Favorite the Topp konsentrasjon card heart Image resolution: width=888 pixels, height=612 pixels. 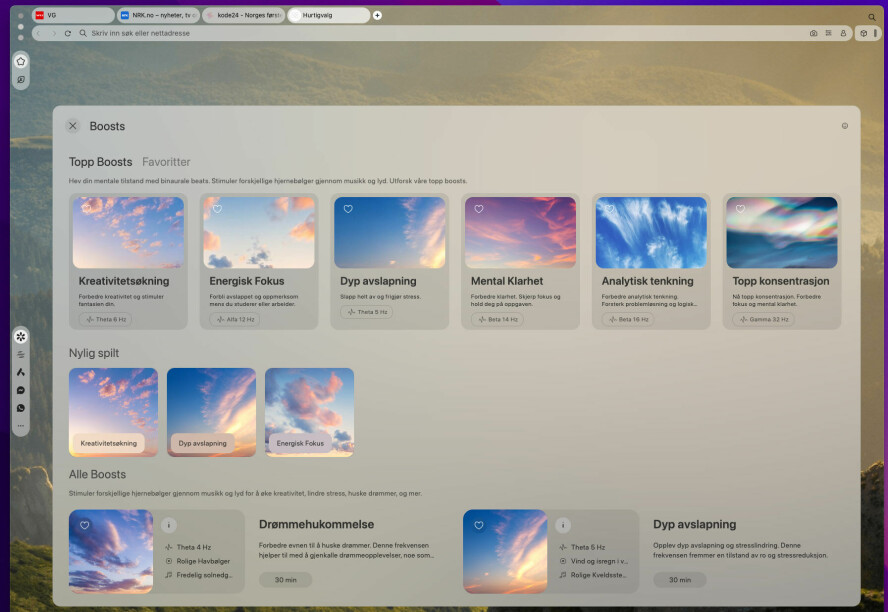(x=740, y=209)
